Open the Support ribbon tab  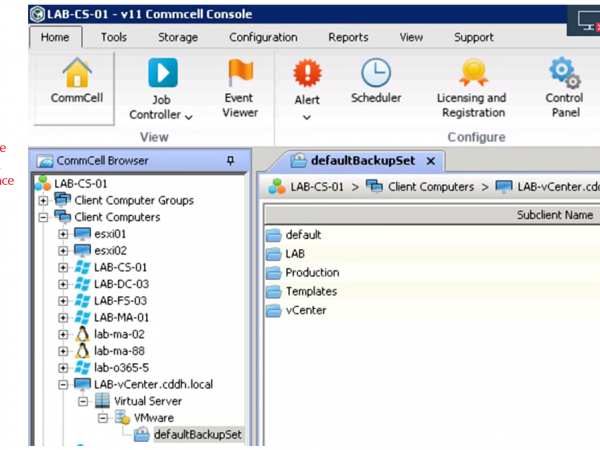(474, 37)
